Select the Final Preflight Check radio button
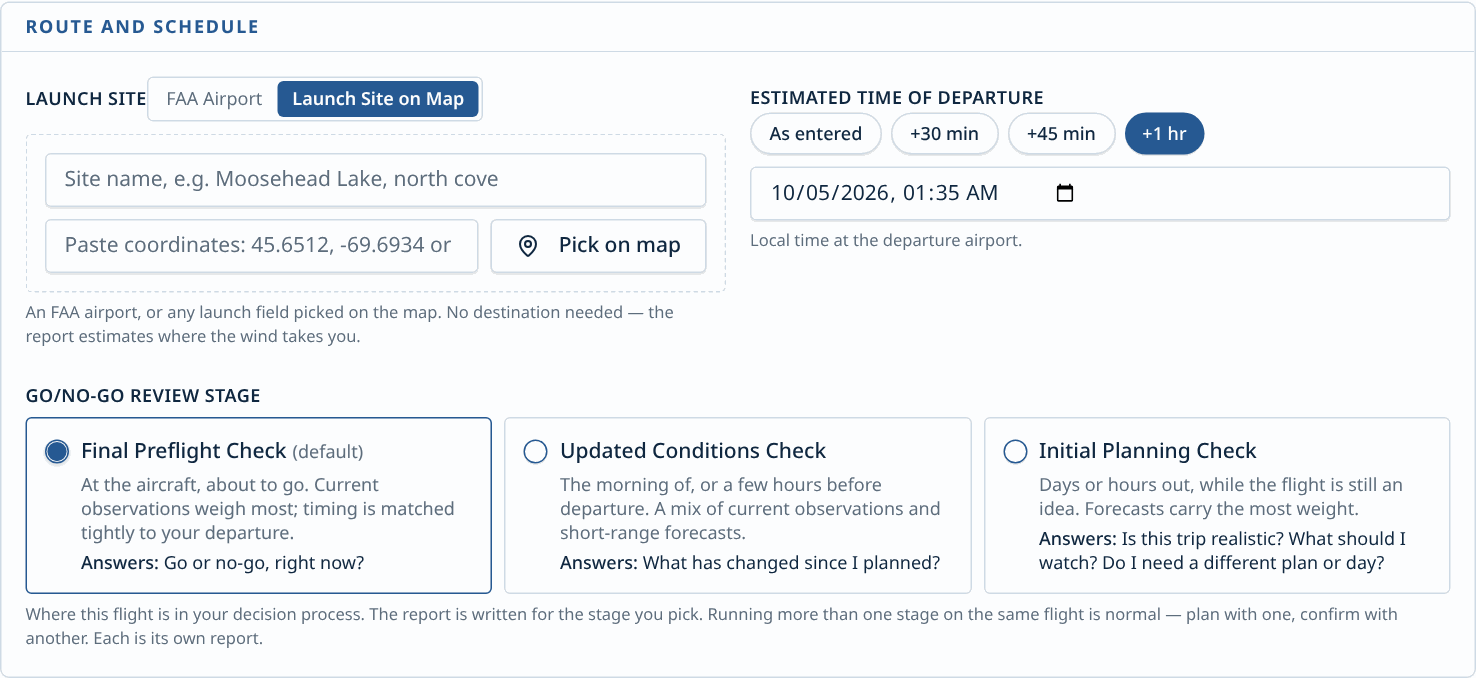Screen dimensions: 1476x678 click(x=57, y=452)
